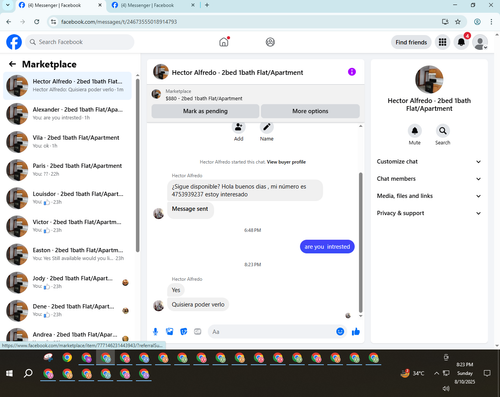
Task: Open conversation info purple icon
Action: [352, 72]
